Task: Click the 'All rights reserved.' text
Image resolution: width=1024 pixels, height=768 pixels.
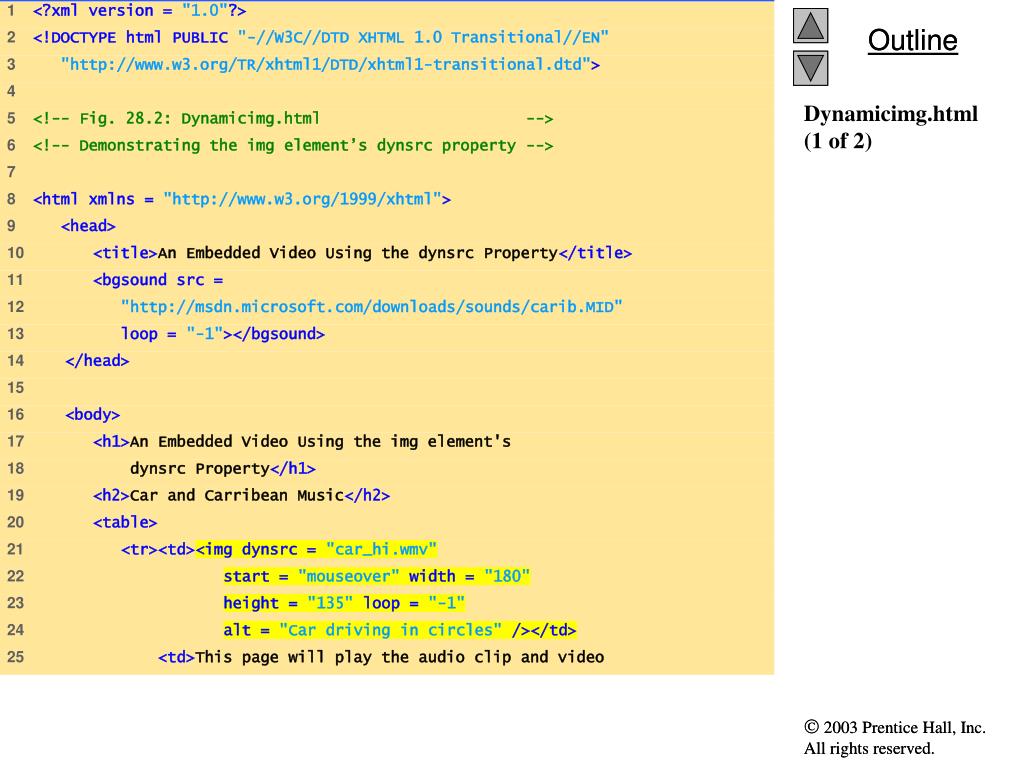Action: [x=869, y=748]
